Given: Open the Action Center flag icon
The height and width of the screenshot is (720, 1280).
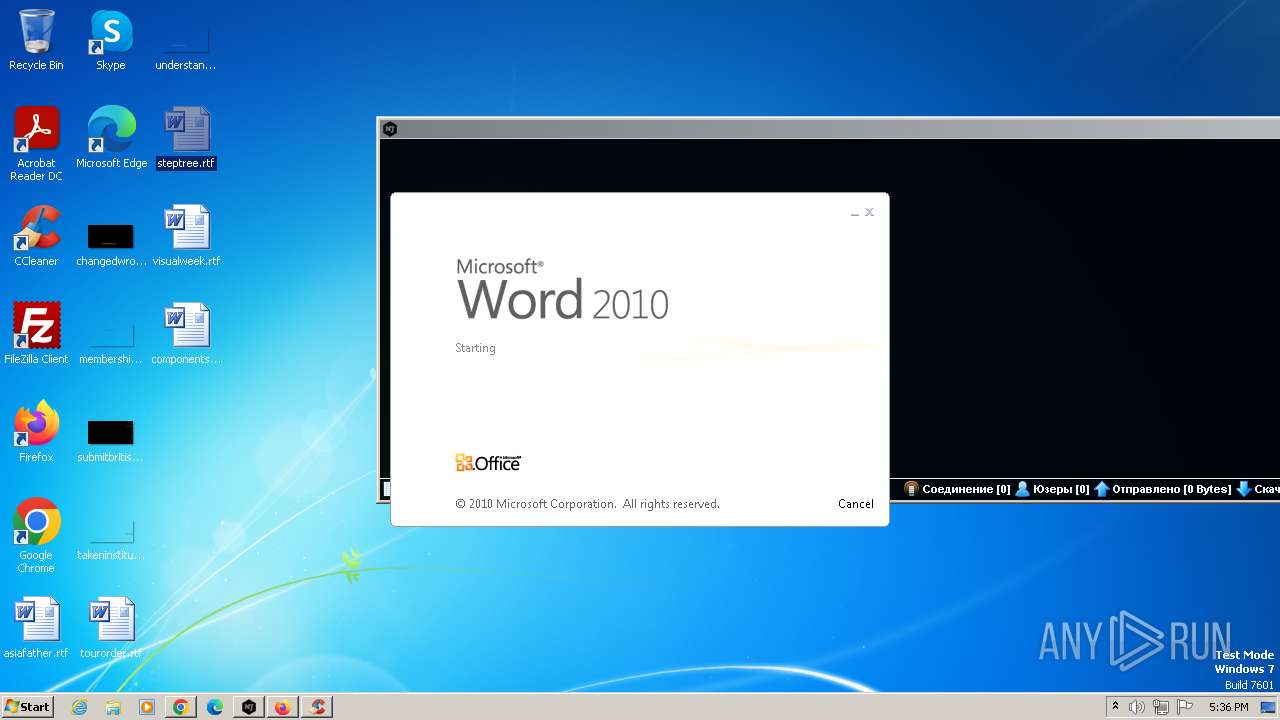Looking at the screenshot, I should 1185,707.
